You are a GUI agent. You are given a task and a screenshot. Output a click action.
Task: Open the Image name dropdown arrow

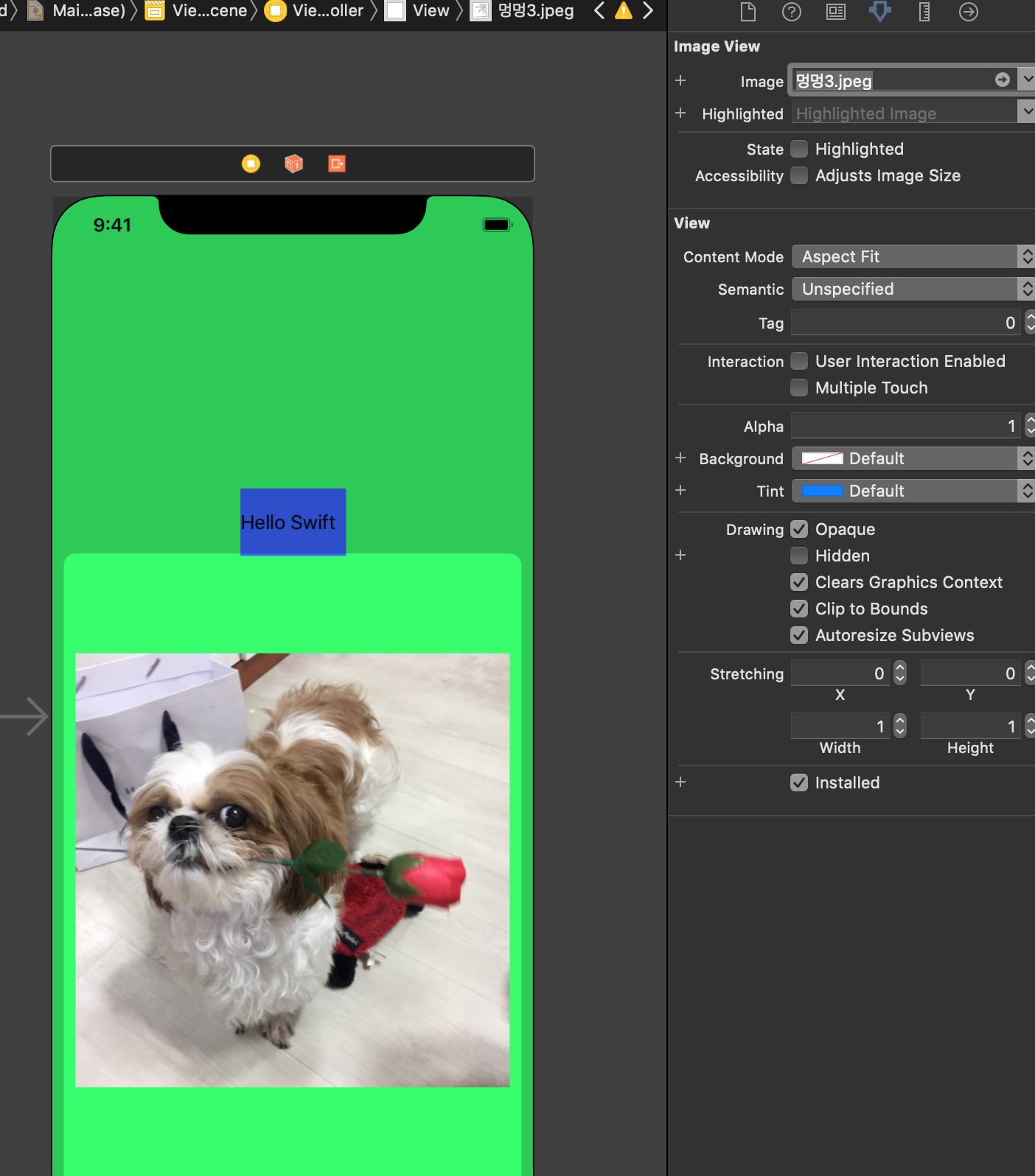[1027, 80]
